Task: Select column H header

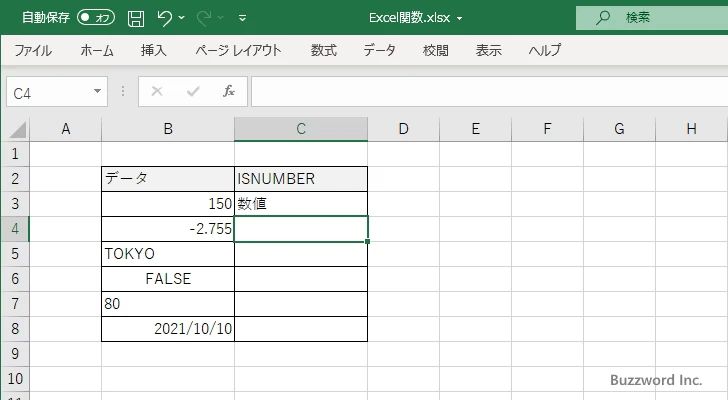Action: 691,129
